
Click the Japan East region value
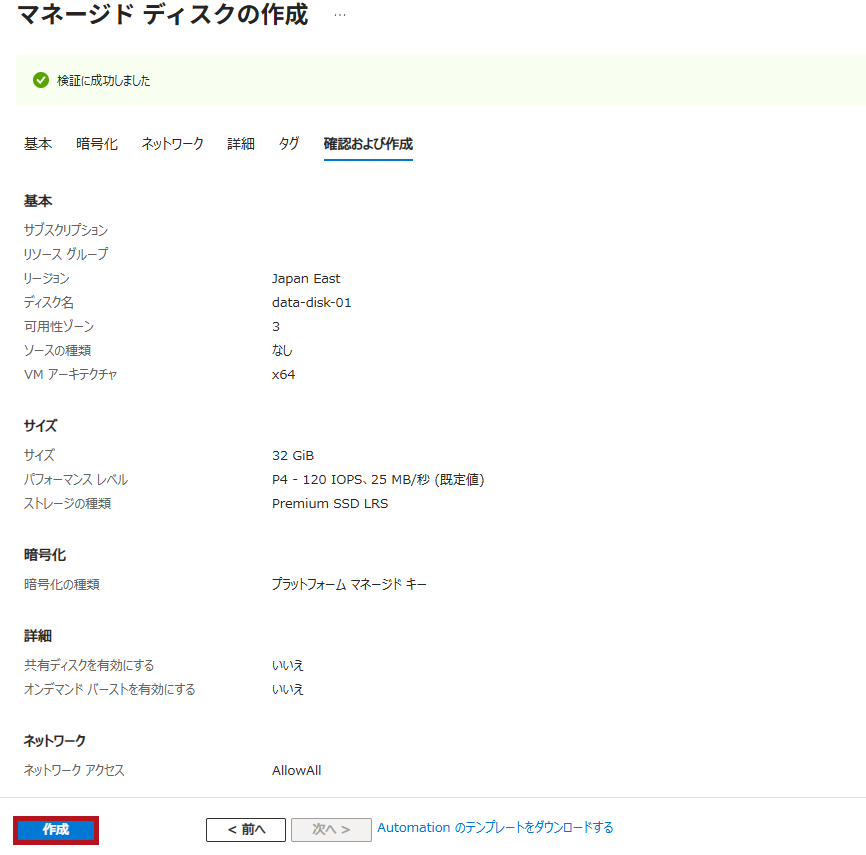pyautogui.click(x=306, y=279)
